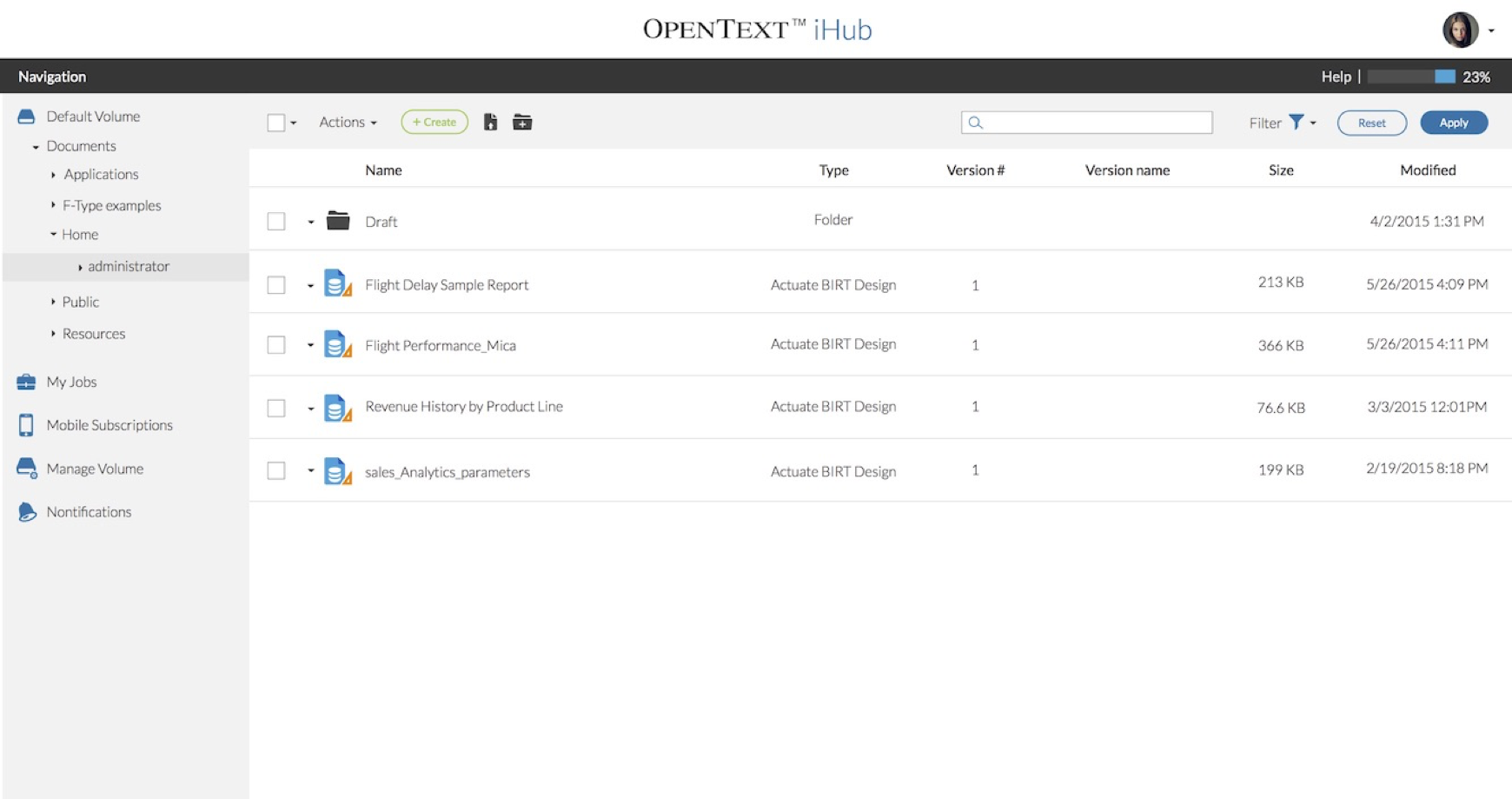
Task: Expand the F-Type examples tree node
Action: pos(53,205)
